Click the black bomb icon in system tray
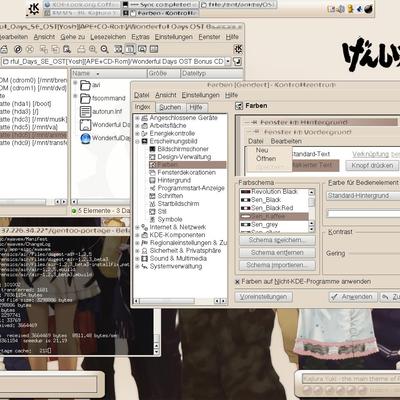The width and height of the screenshot is (400, 400). (x=369, y=9)
